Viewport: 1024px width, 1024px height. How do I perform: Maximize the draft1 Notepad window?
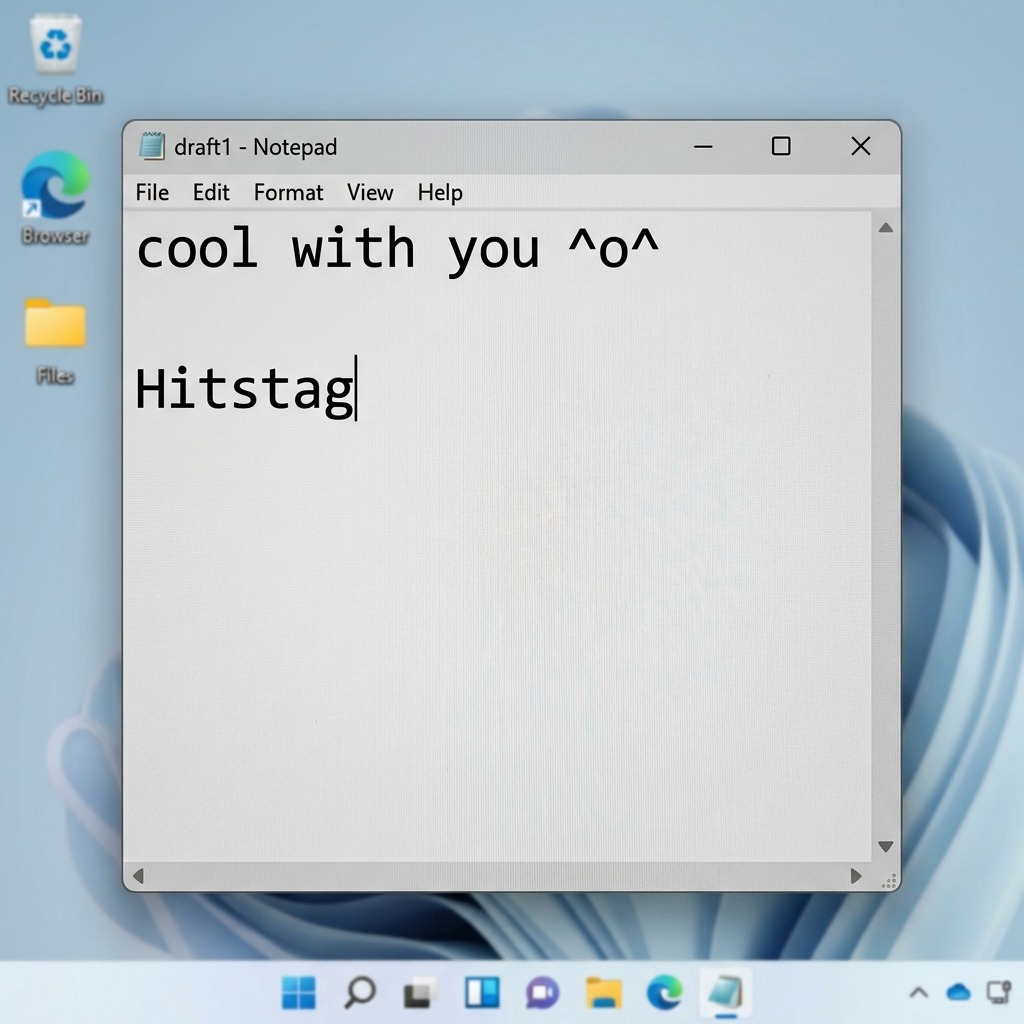781,146
